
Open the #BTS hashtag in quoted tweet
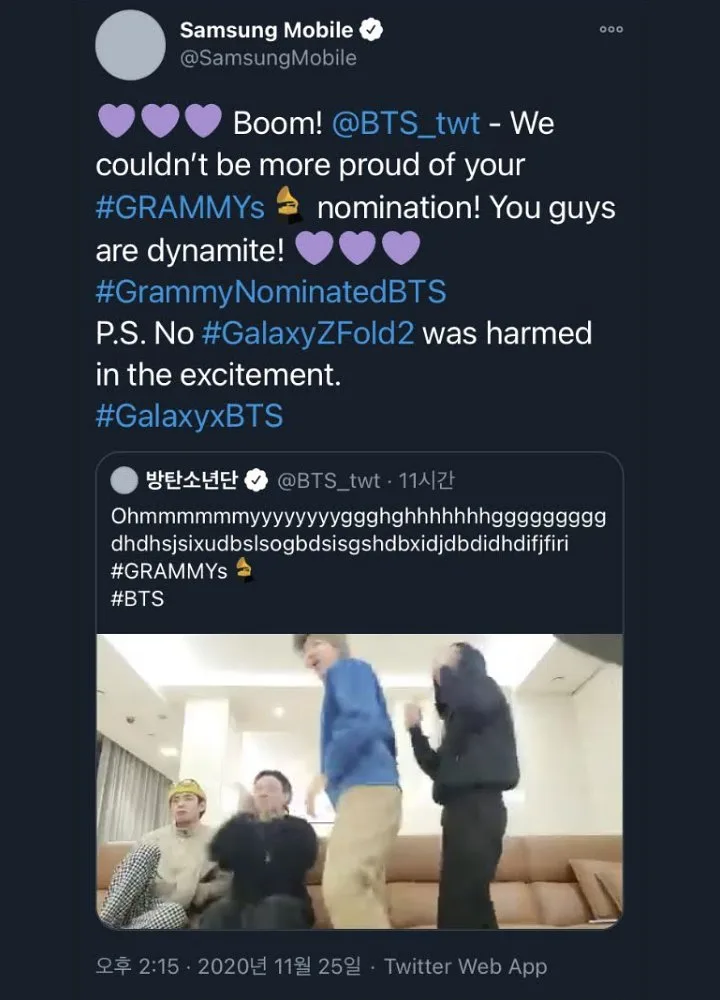[x=137, y=599]
